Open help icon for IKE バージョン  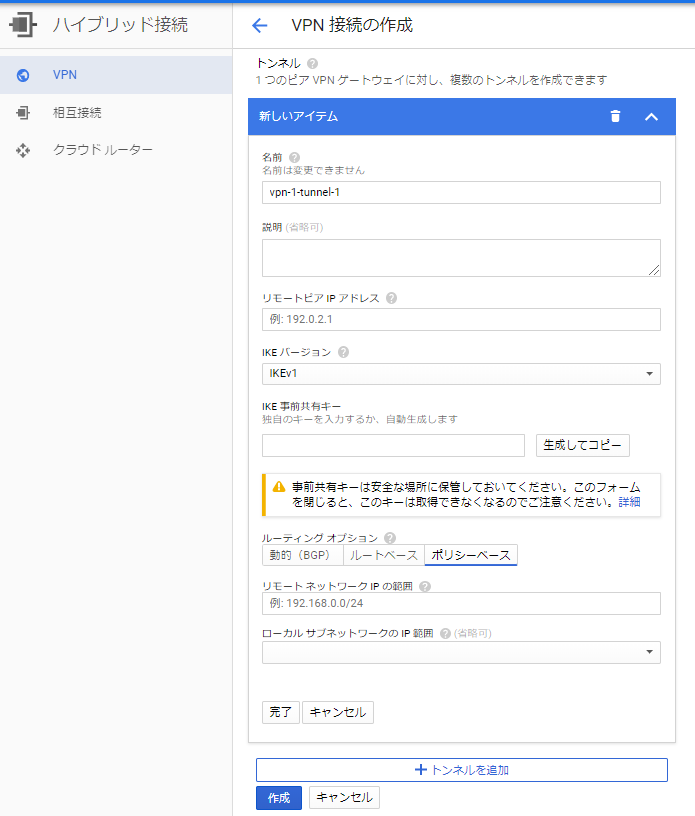343,352
